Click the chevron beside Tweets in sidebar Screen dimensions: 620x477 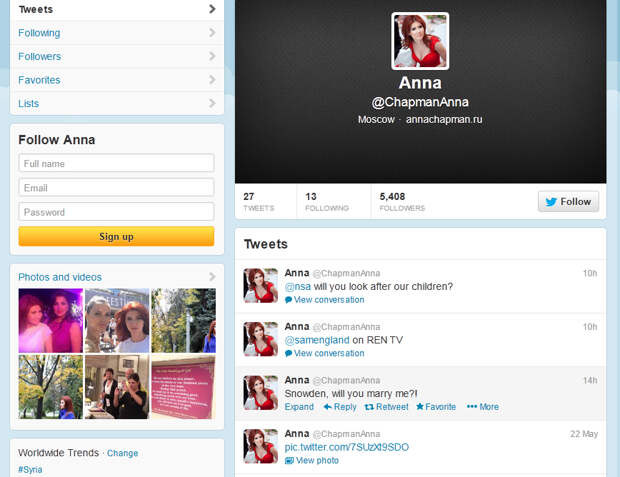(212, 9)
